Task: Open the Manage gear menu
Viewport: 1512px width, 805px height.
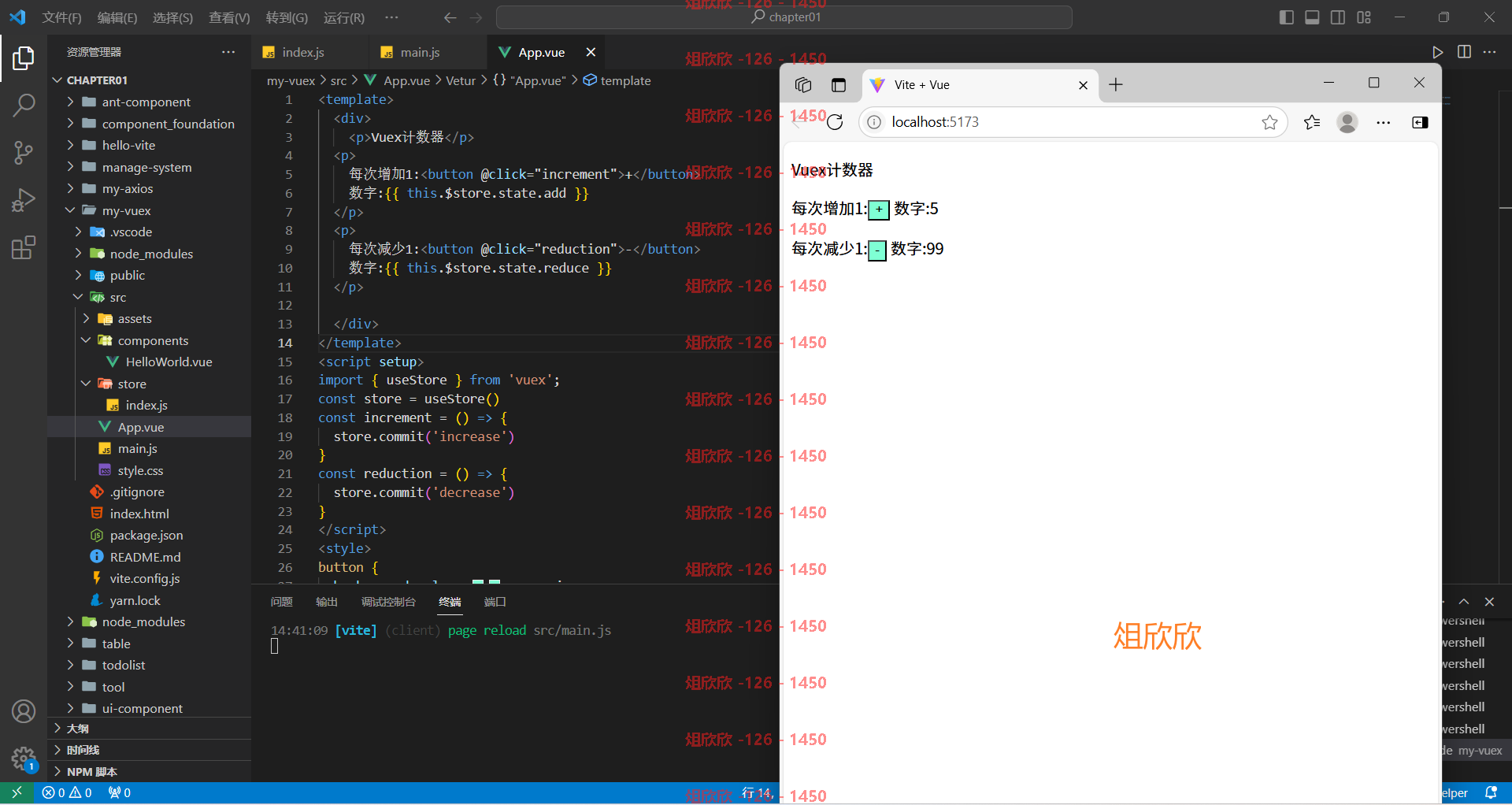Action: 24,759
